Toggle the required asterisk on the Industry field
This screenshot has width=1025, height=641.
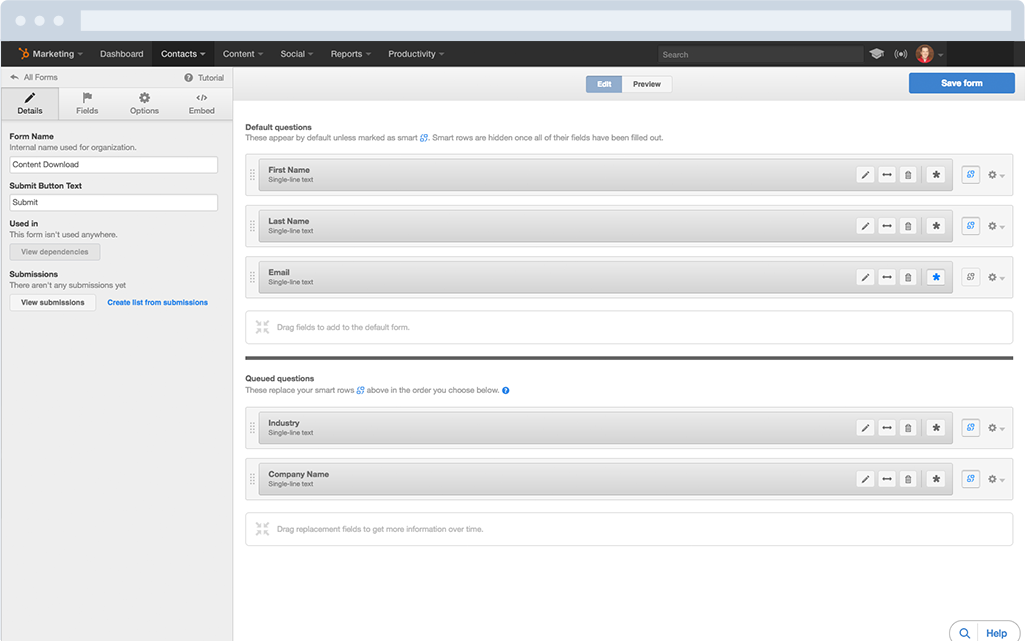click(936, 427)
